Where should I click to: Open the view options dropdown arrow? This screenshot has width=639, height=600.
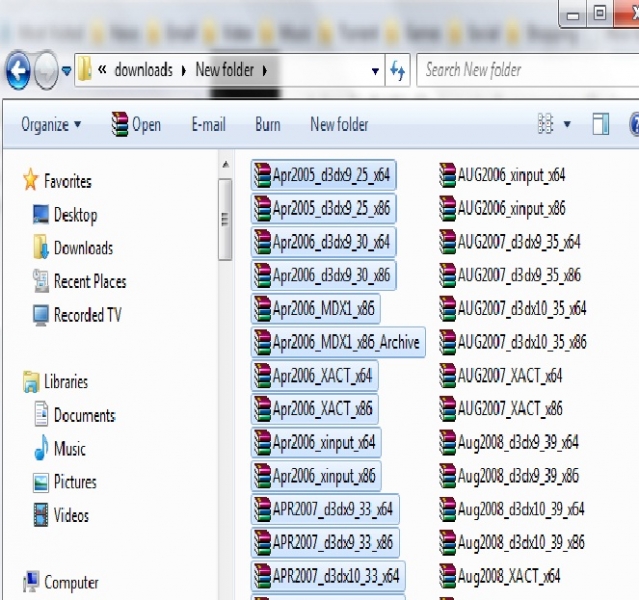[x=568, y=125]
